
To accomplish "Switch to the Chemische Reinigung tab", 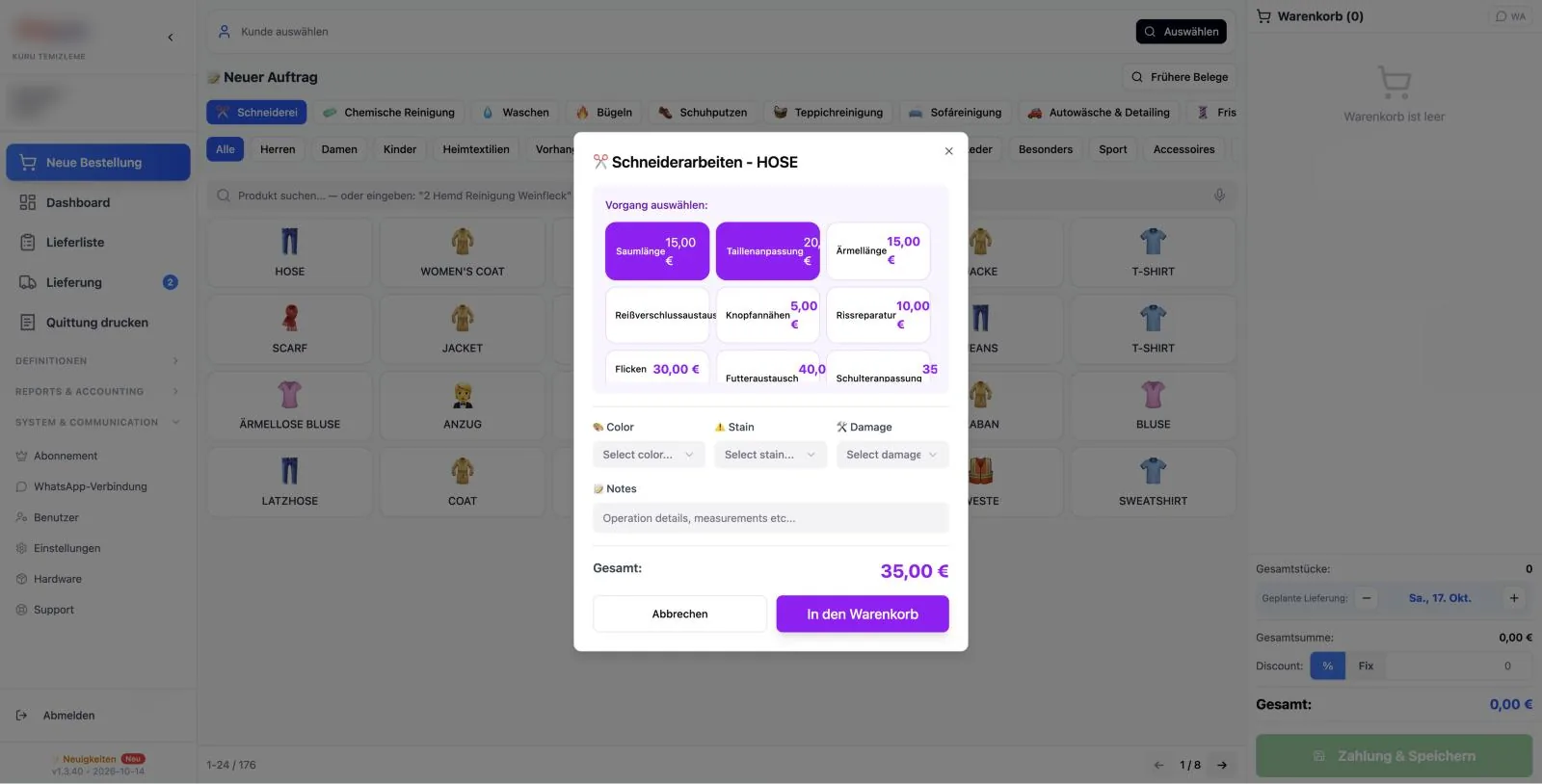I will pos(389,113).
